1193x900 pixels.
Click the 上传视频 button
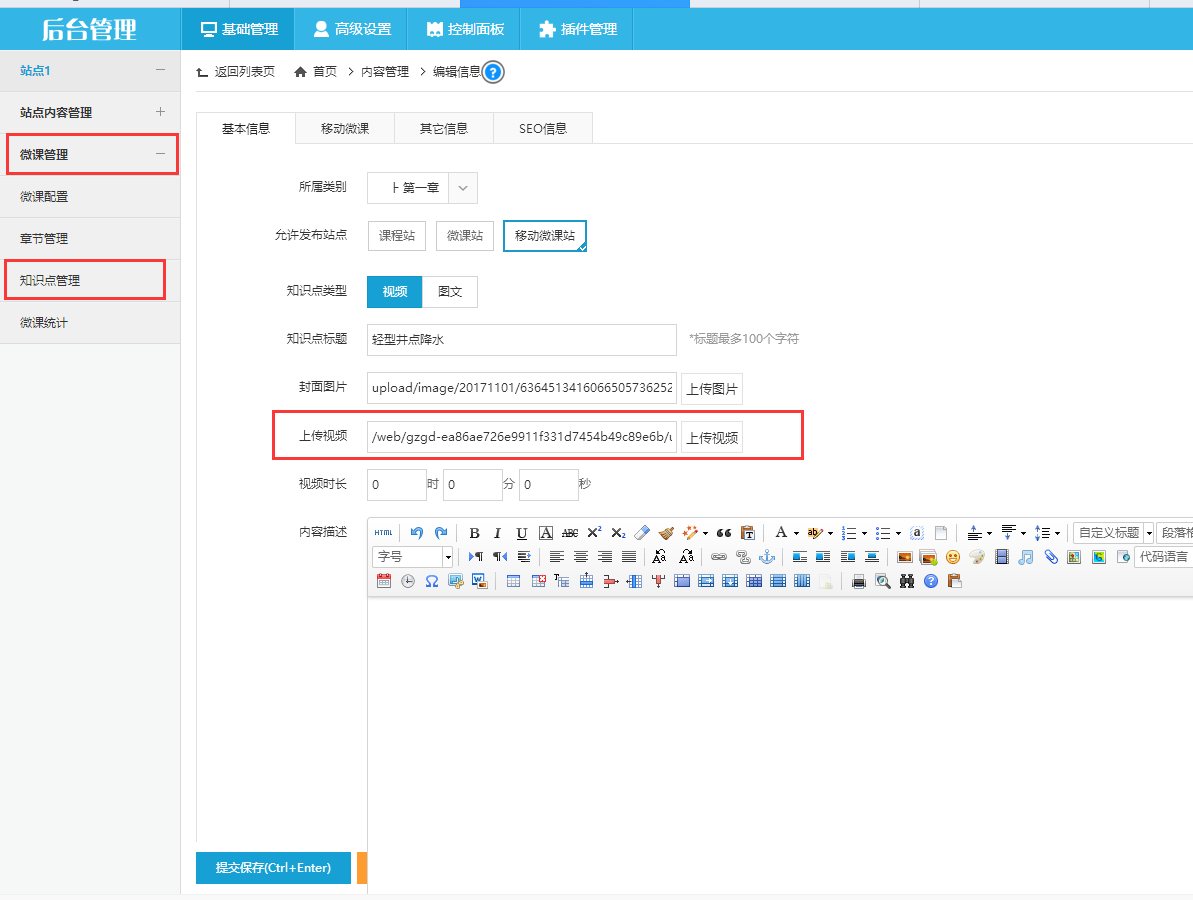point(712,437)
